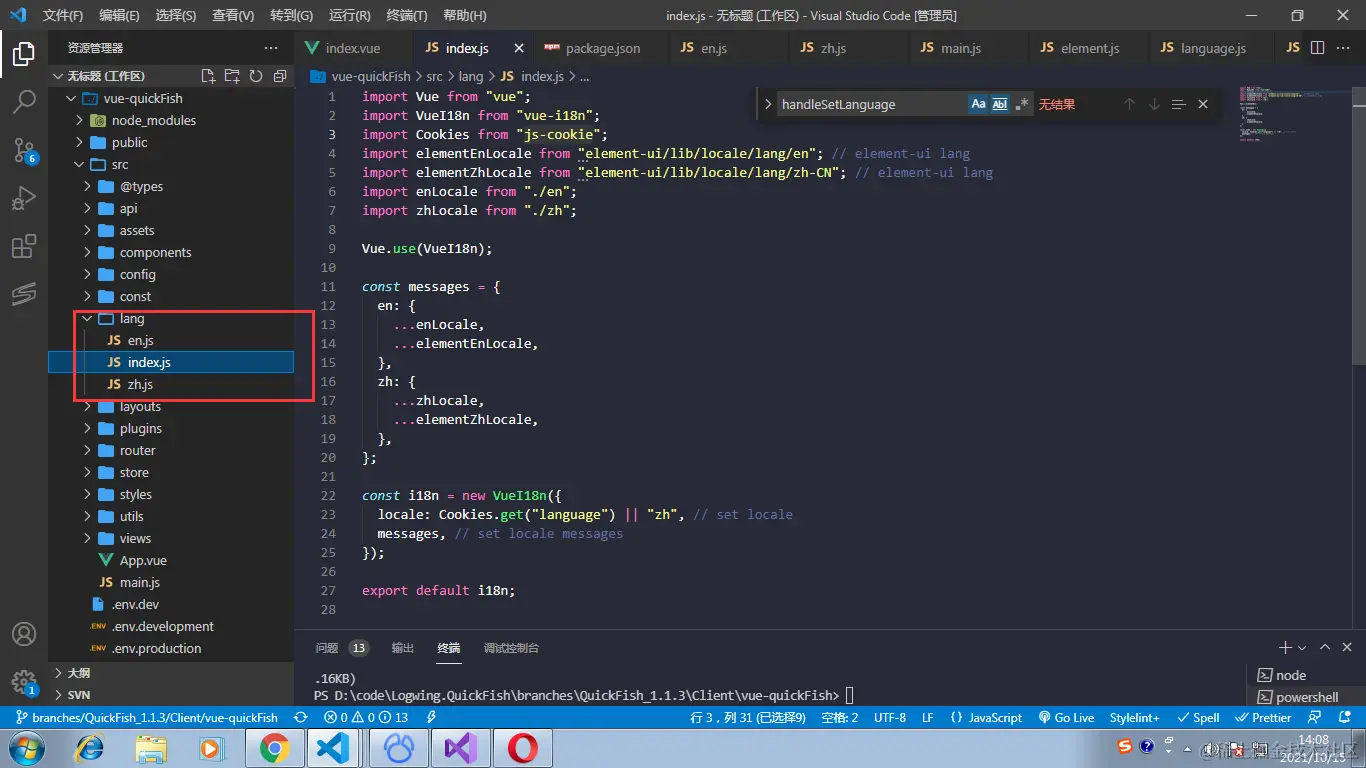1366x768 pixels.
Task: Toggle Match Whole Word in find widget
Action: [1000, 104]
